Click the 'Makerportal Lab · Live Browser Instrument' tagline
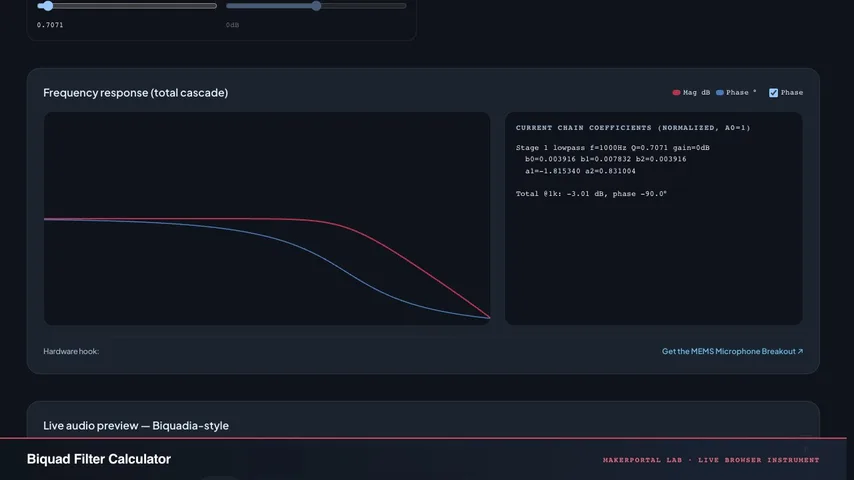Image resolution: width=854 pixels, height=480 pixels. pos(711,460)
